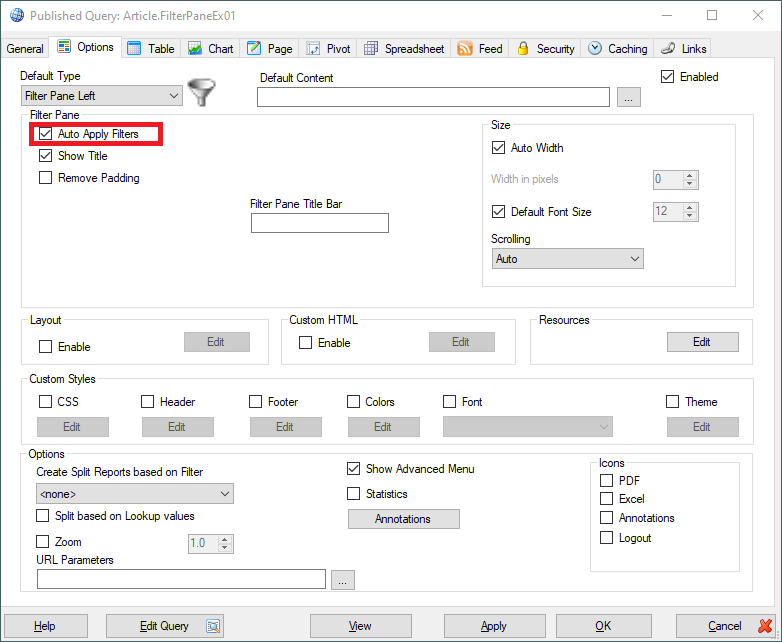Enable the Theme checkbox

(x=672, y=402)
